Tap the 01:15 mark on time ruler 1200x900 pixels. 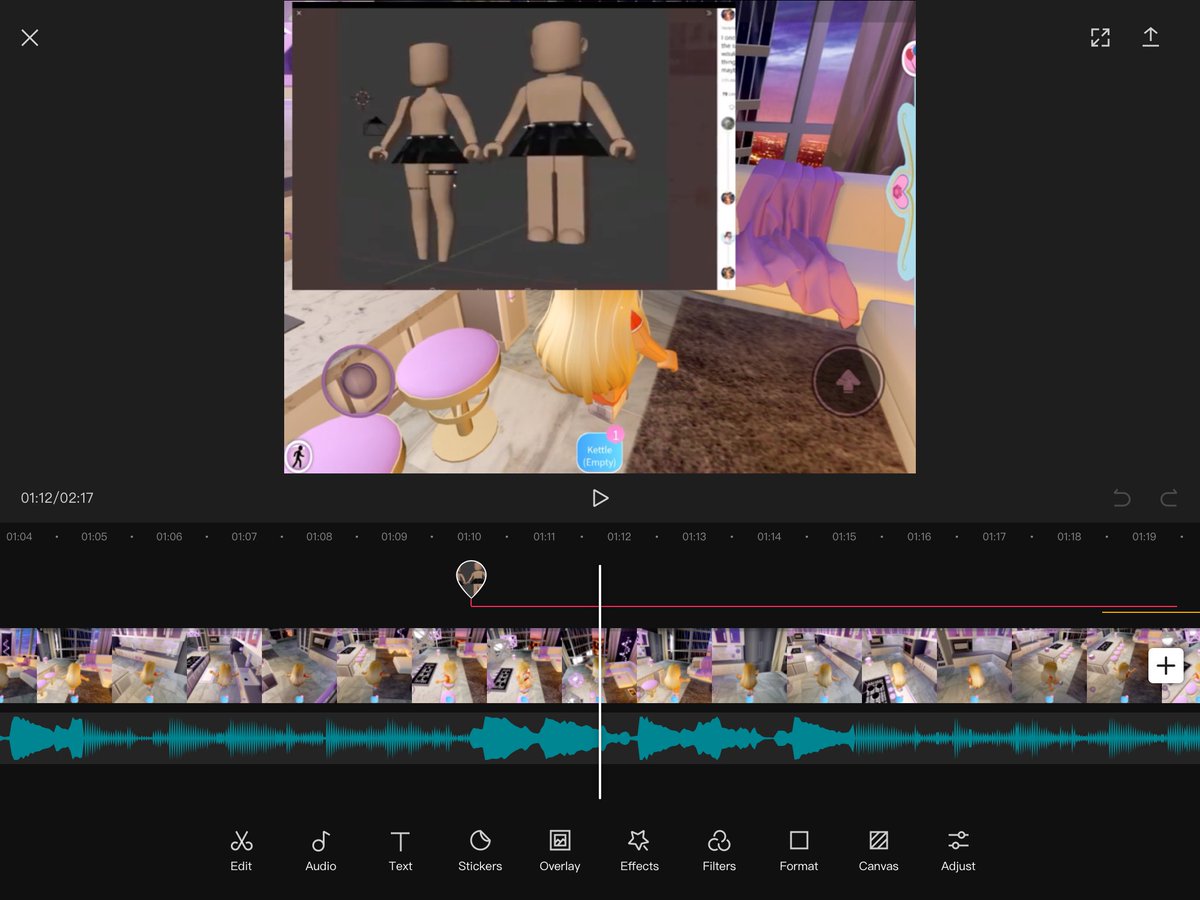click(x=844, y=537)
